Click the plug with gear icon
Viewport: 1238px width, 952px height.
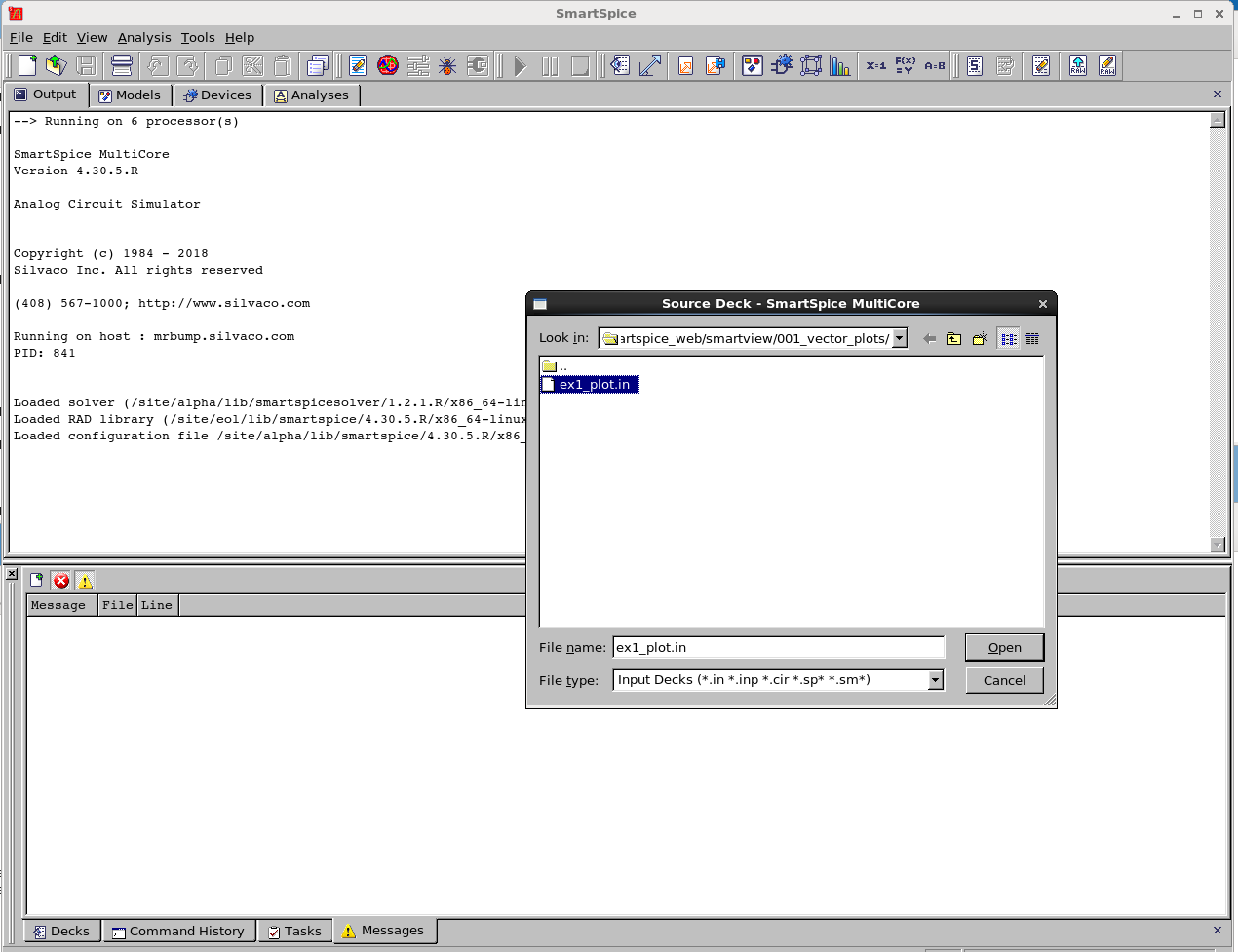782,65
